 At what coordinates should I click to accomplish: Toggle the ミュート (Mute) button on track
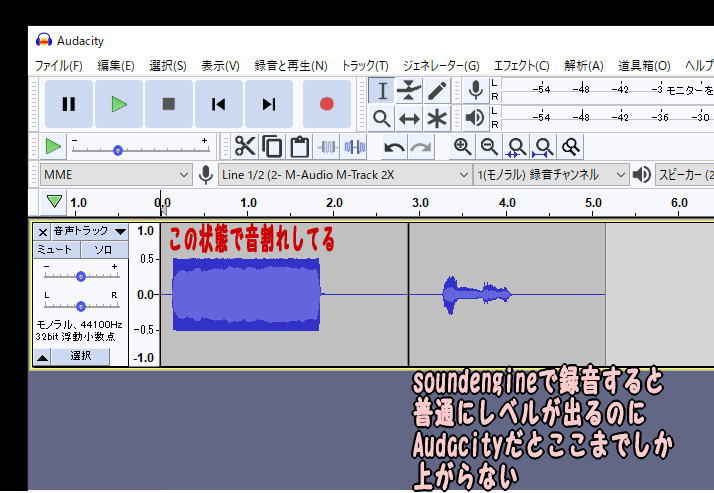point(56,249)
